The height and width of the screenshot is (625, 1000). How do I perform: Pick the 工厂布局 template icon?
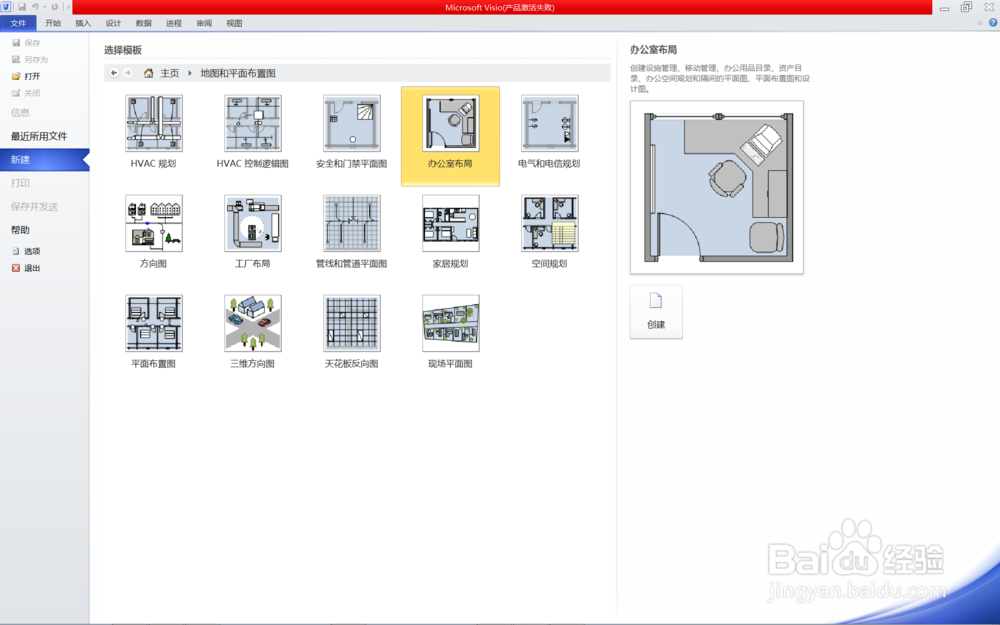(x=253, y=223)
